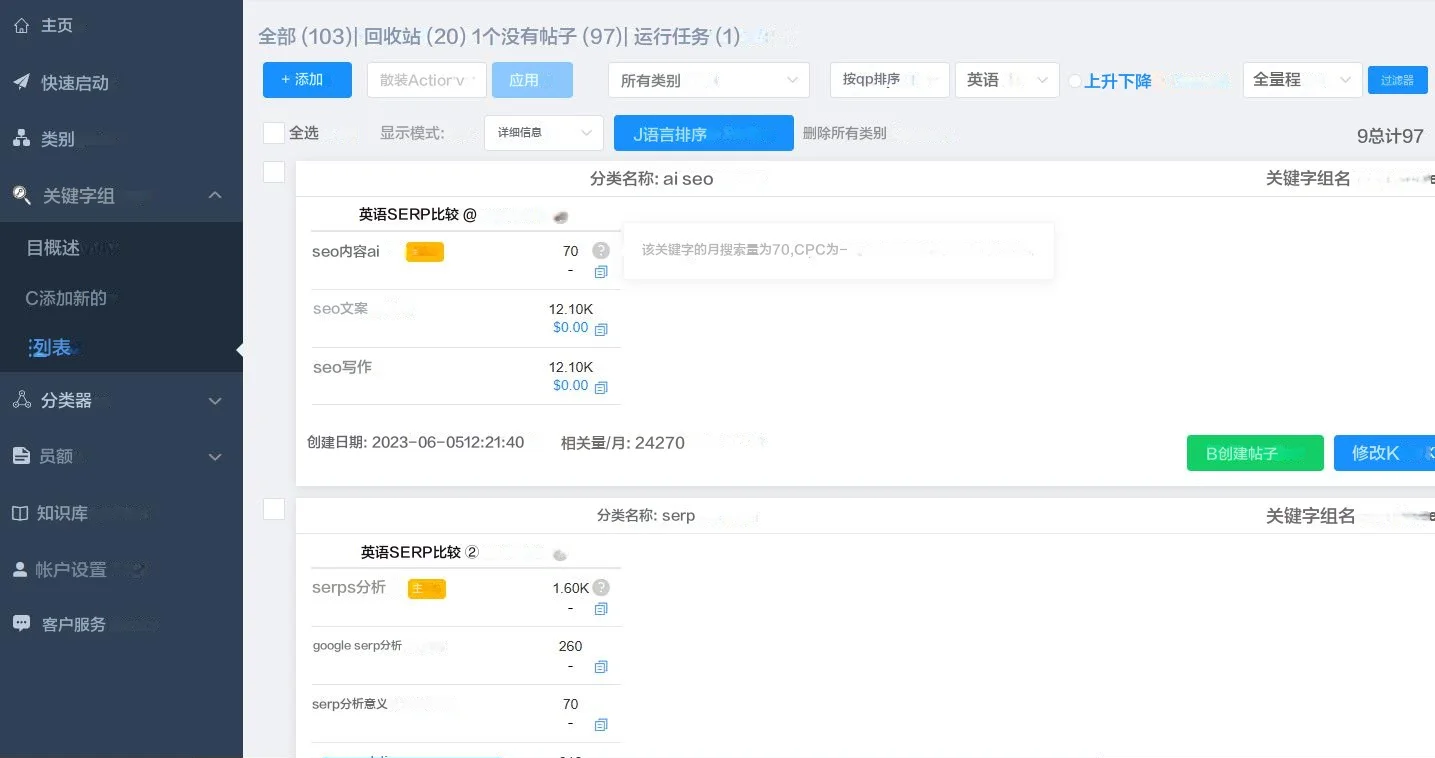Open the 英语 language dropdown
The height and width of the screenshot is (758, 1435).
[x=1007, y=80]
